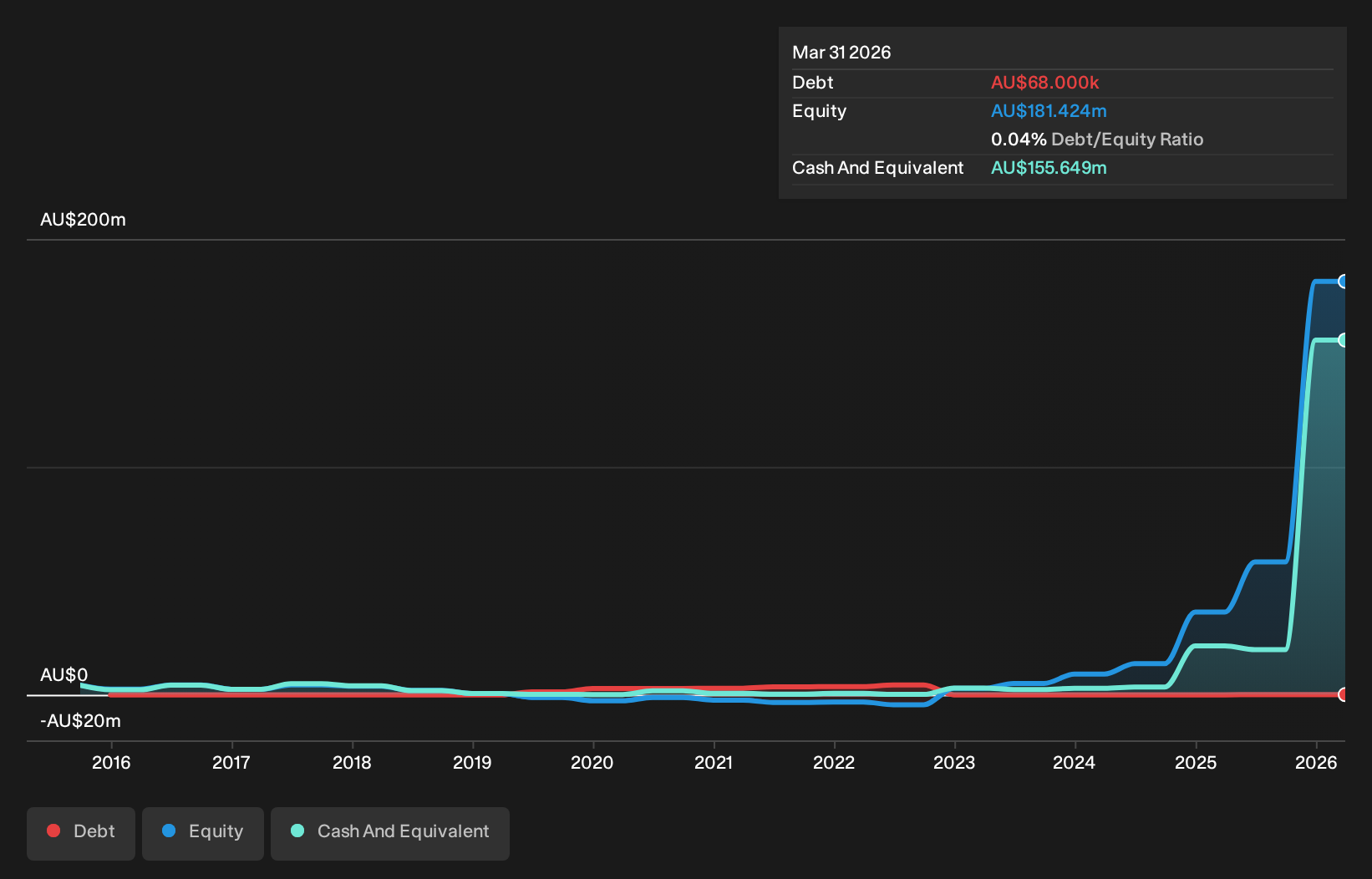
Task: Click the blue Equity legend dot
Action: point(169,831)
